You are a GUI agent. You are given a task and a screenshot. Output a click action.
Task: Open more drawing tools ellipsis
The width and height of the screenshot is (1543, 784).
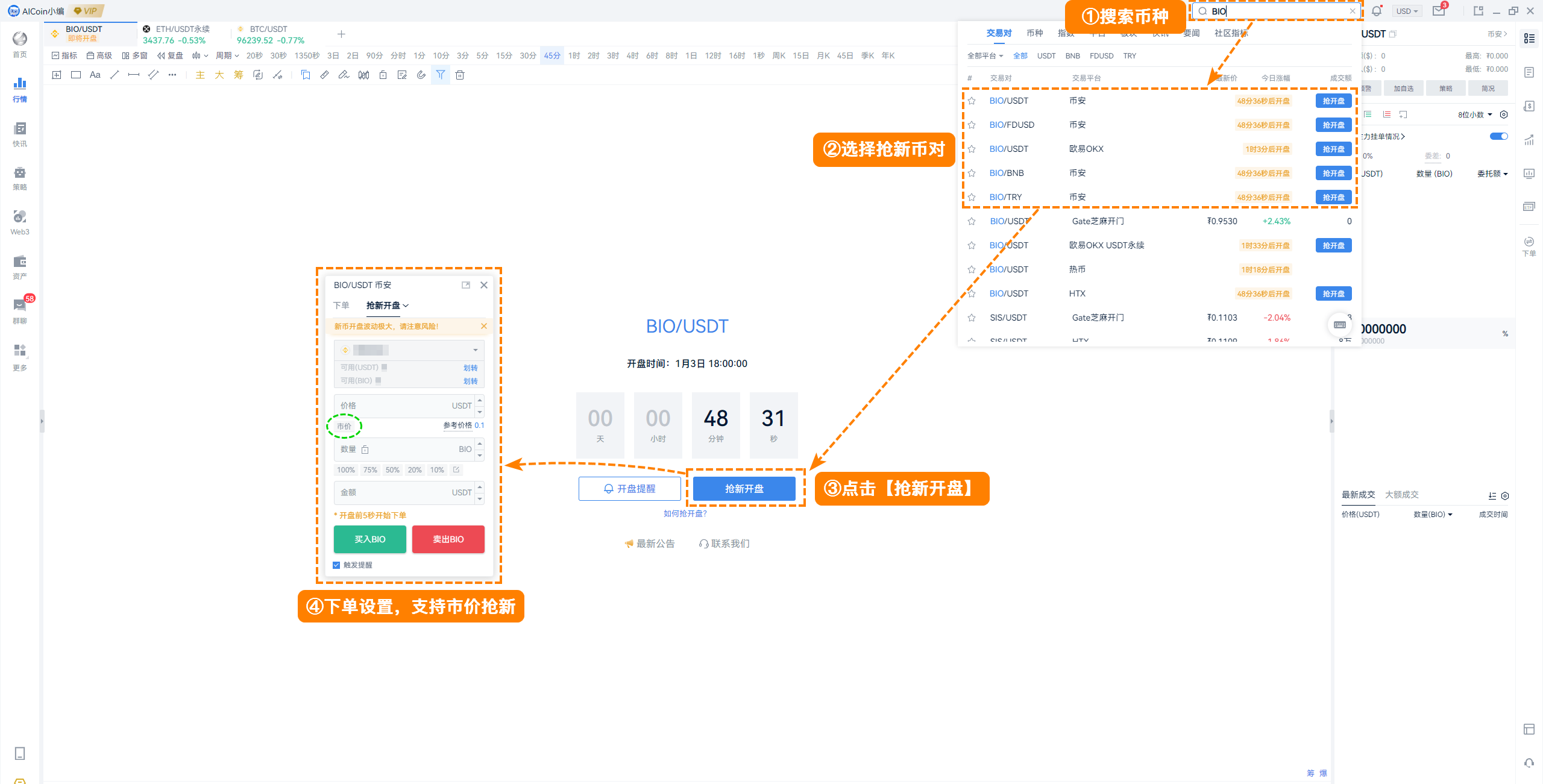(172, 75)
